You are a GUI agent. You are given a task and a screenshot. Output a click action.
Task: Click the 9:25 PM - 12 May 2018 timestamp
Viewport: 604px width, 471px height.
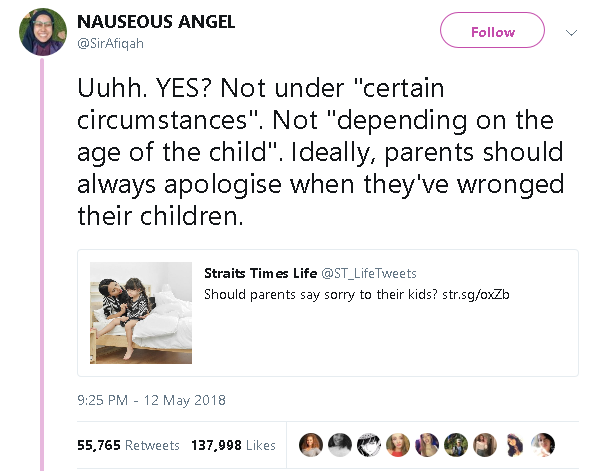(x=150, y=400)
